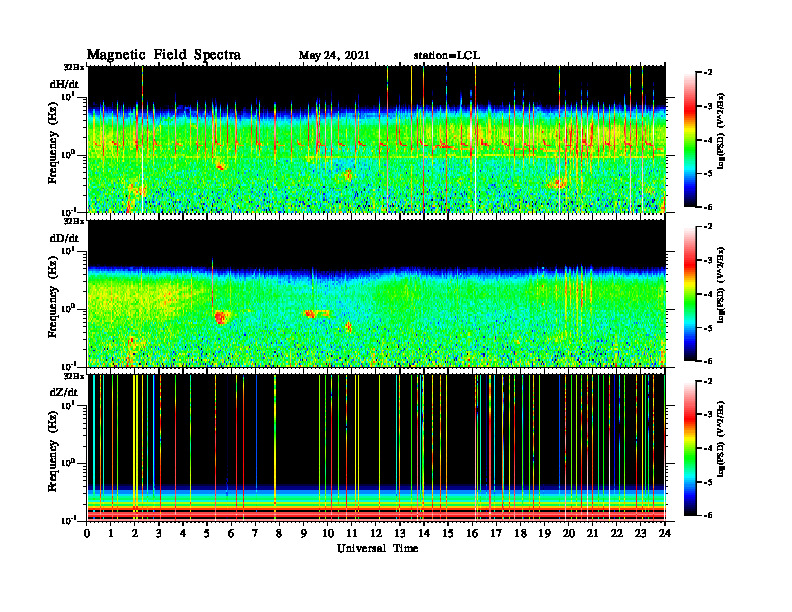This screenshot has height=612, width=792.
Task: Click hour '16' tick label on time axis
Action: 472,533
